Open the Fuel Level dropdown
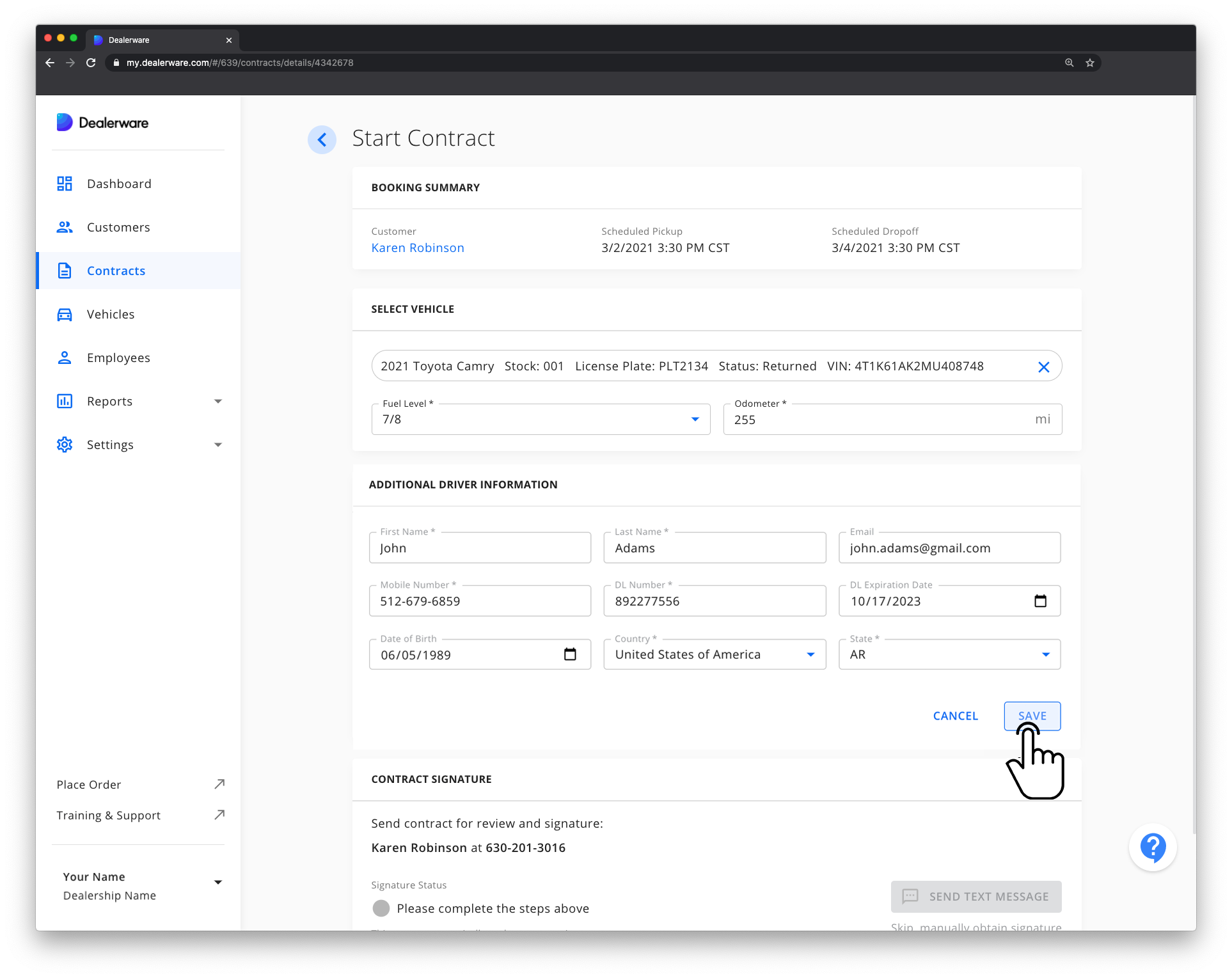Screen dimensions: 1232x978 pyautogui.click(x=695, y=419)
